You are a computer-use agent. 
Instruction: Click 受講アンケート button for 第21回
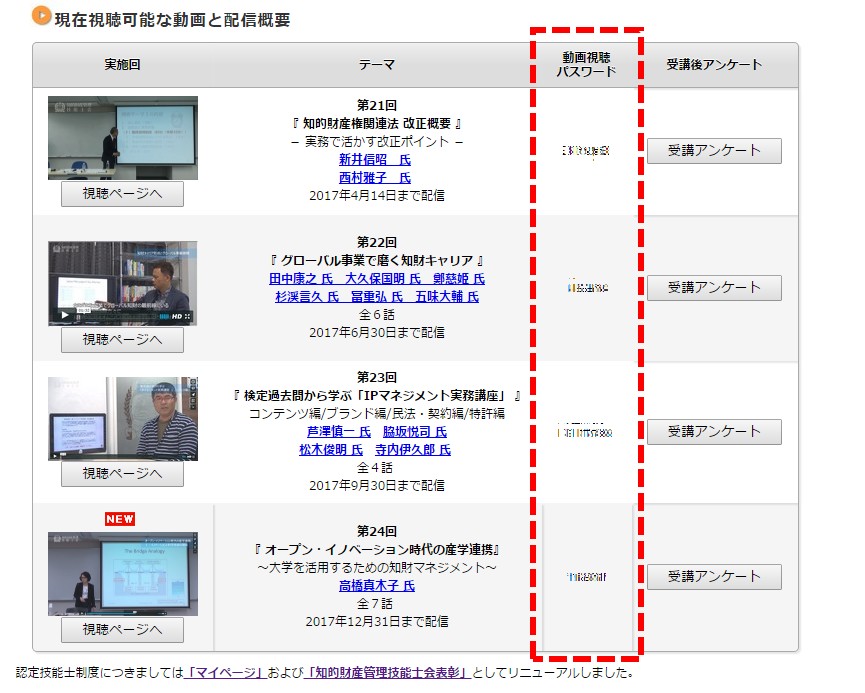click(x=714, y=151)
